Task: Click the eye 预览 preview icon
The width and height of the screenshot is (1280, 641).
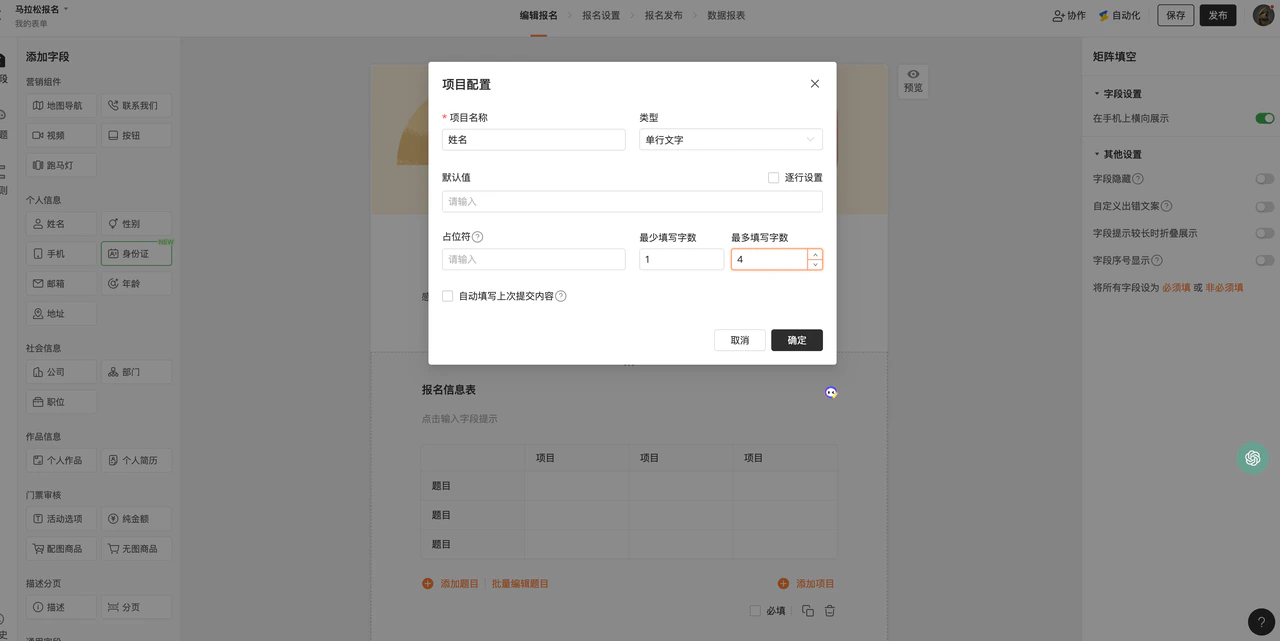Action: [913, 74]
